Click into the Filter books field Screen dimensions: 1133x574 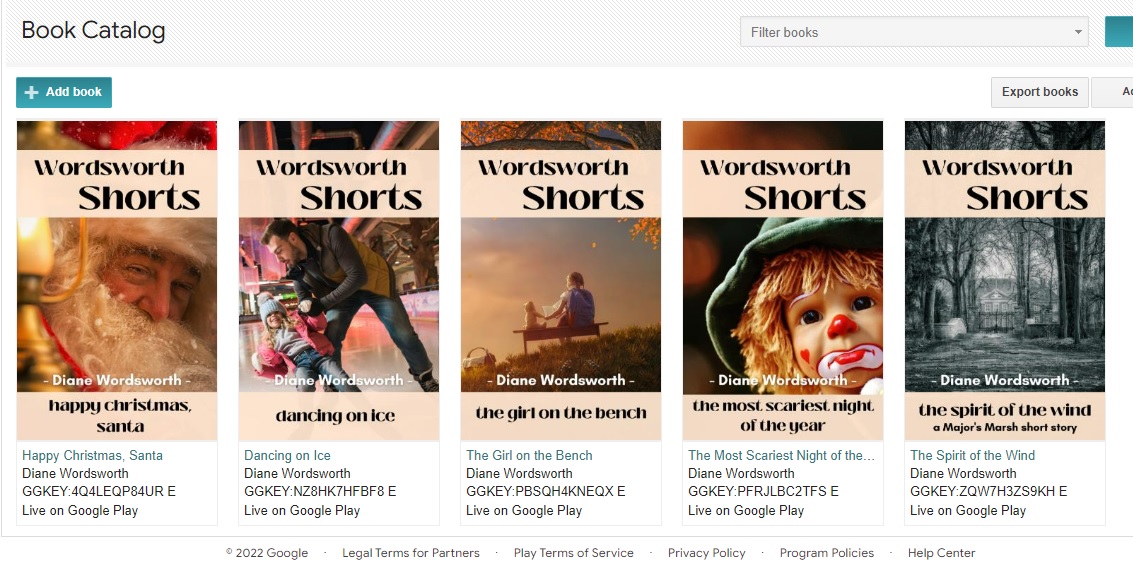(x=905, y=32)
